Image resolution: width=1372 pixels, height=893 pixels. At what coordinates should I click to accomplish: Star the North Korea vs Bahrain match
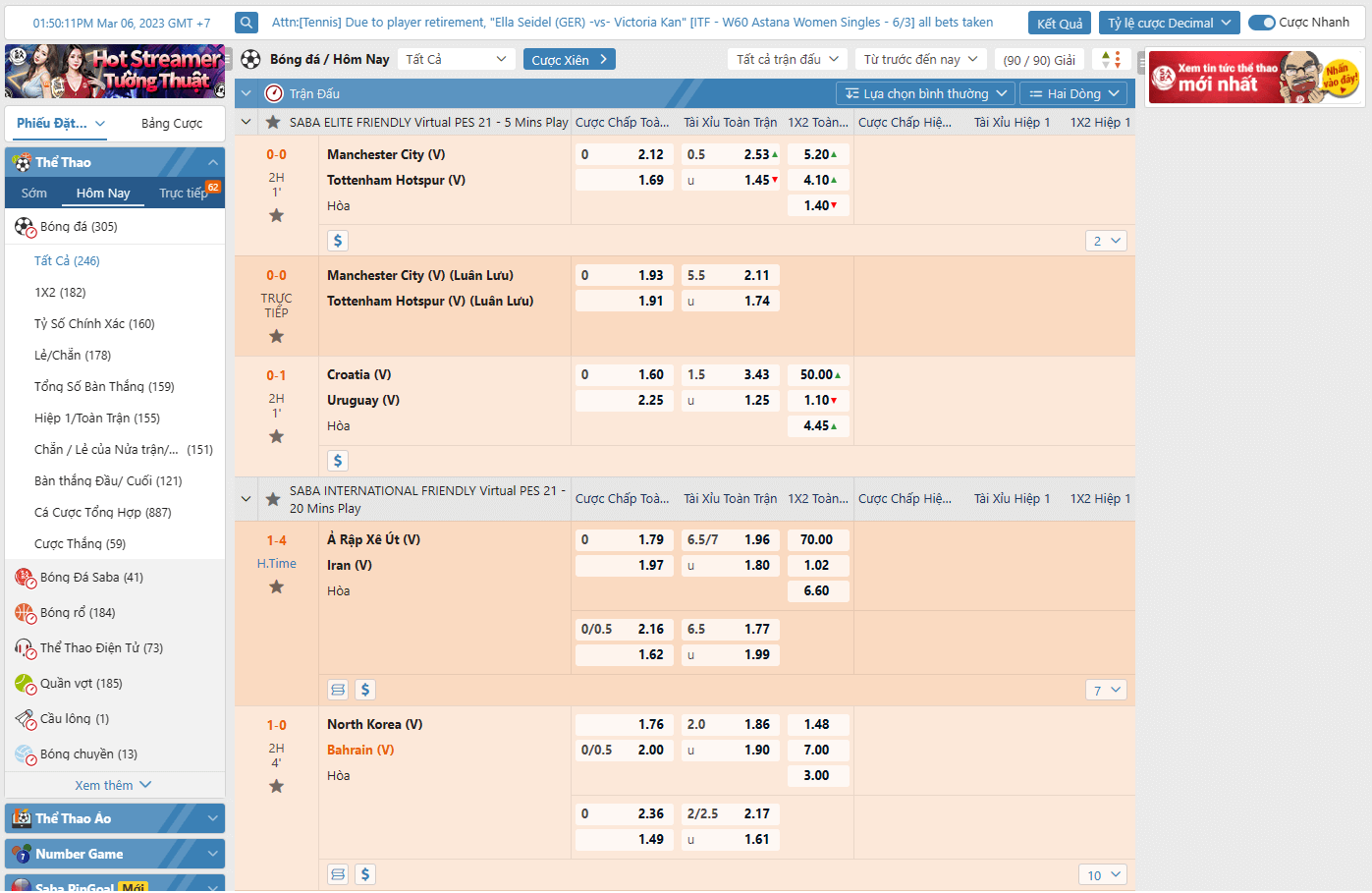277,786
